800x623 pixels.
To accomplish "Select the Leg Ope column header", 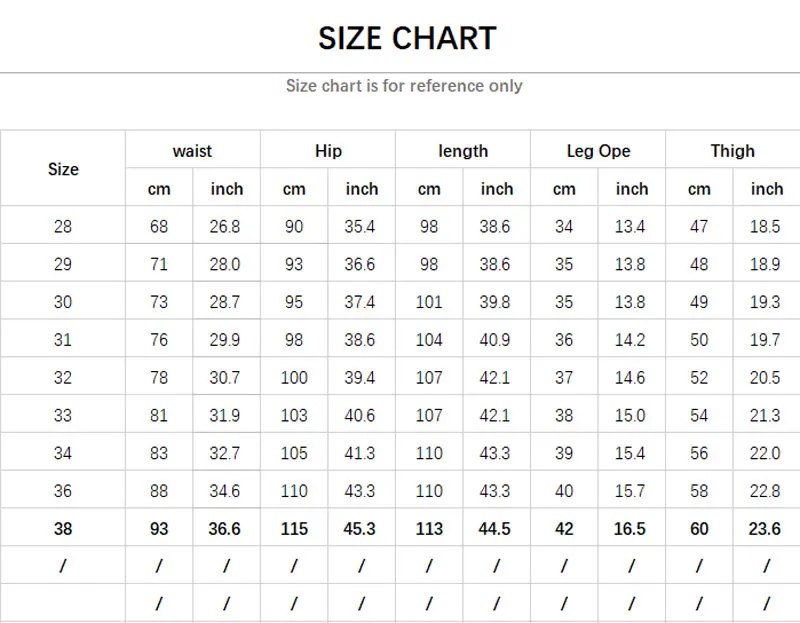I will [x=598, y=151].
